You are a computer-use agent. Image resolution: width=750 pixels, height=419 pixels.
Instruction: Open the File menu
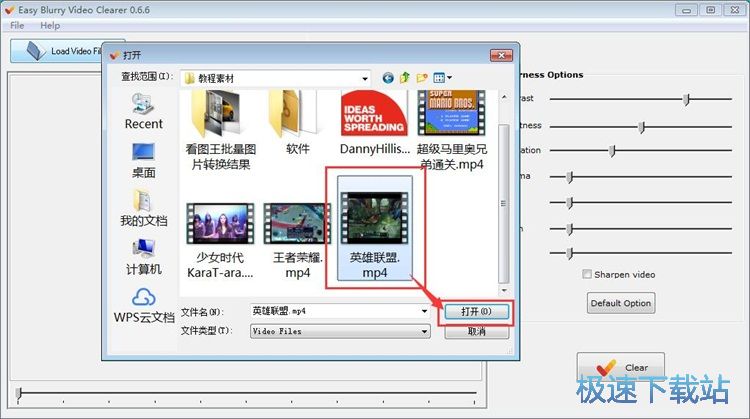click(x=17, y=25)
